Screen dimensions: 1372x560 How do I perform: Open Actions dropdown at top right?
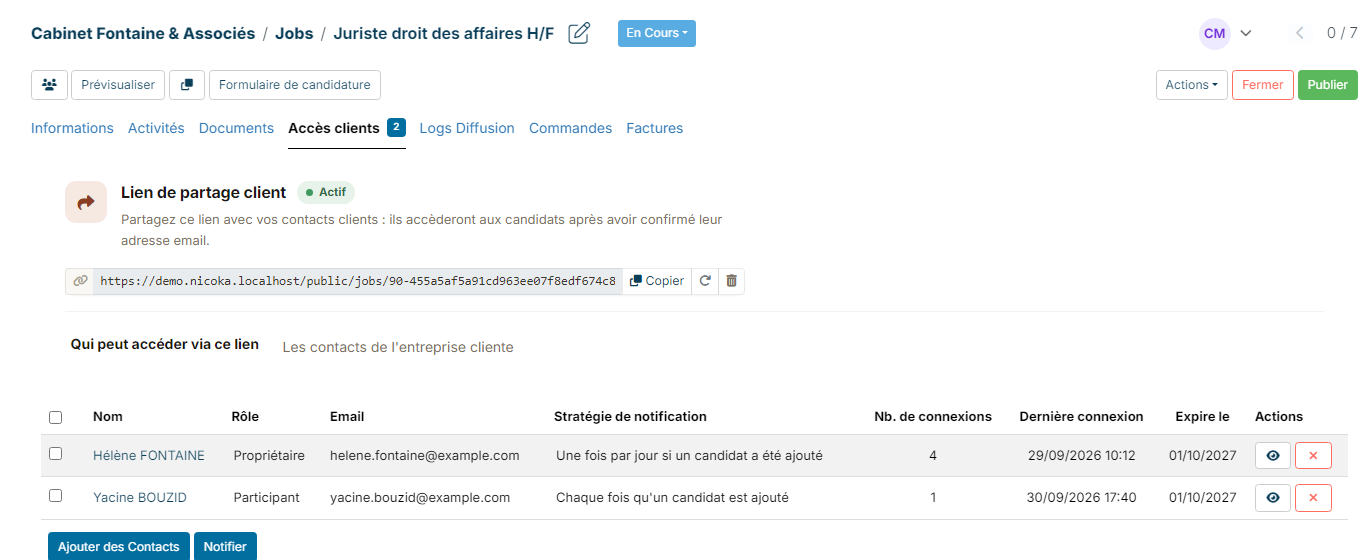click(1191, 85)
